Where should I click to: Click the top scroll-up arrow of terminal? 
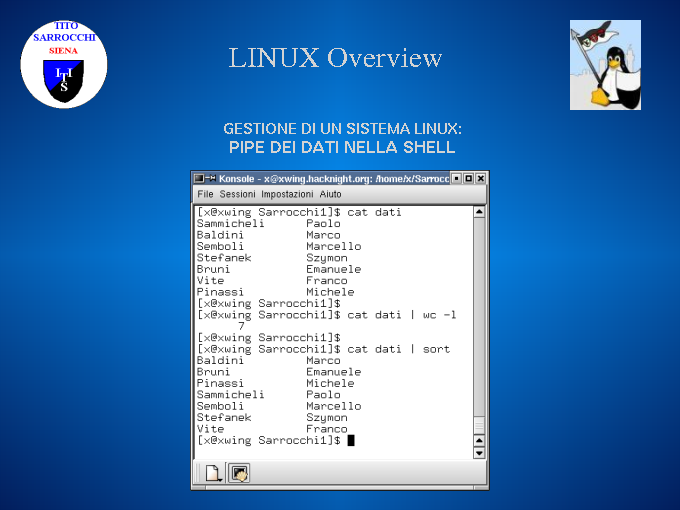click(x=479, y=212)
